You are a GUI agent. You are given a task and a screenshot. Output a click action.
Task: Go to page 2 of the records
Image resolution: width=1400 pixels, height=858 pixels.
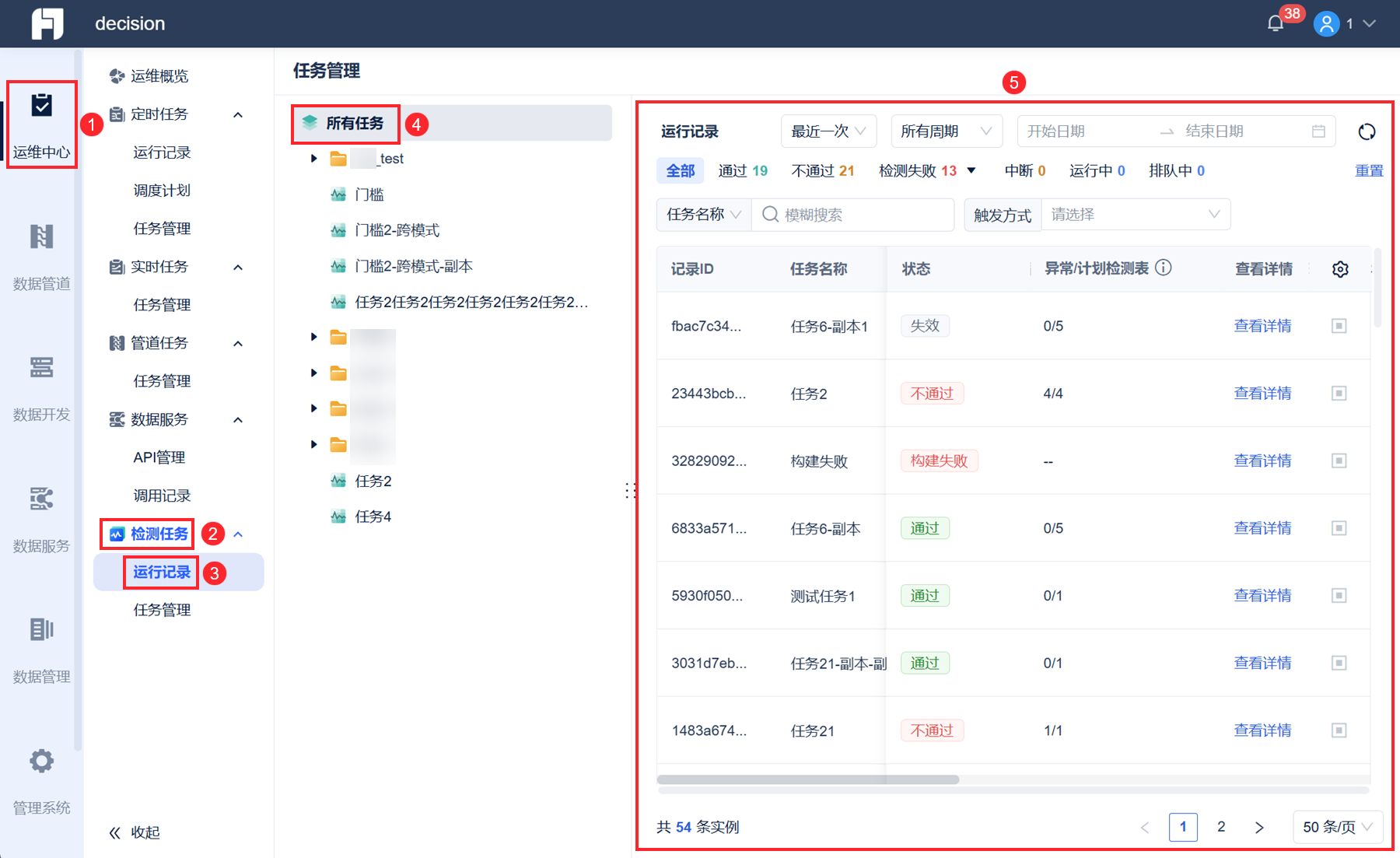coord(1221,827)
